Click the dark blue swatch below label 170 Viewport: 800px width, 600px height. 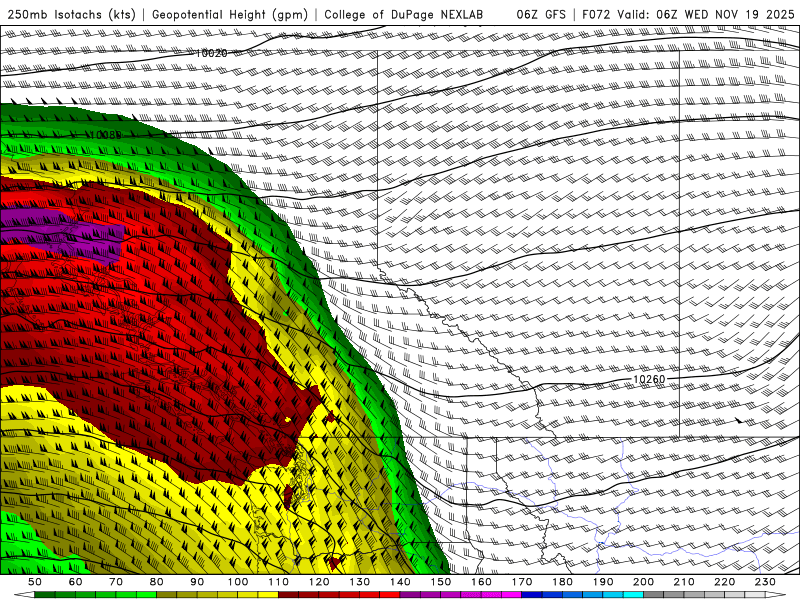532,595
